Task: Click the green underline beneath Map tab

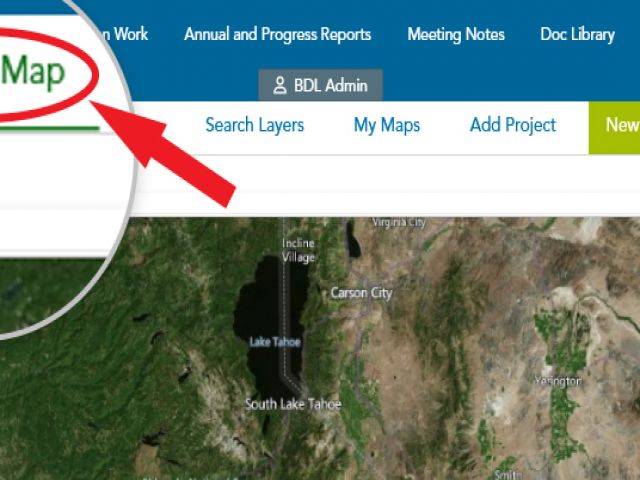Action: tap(49, 129)
